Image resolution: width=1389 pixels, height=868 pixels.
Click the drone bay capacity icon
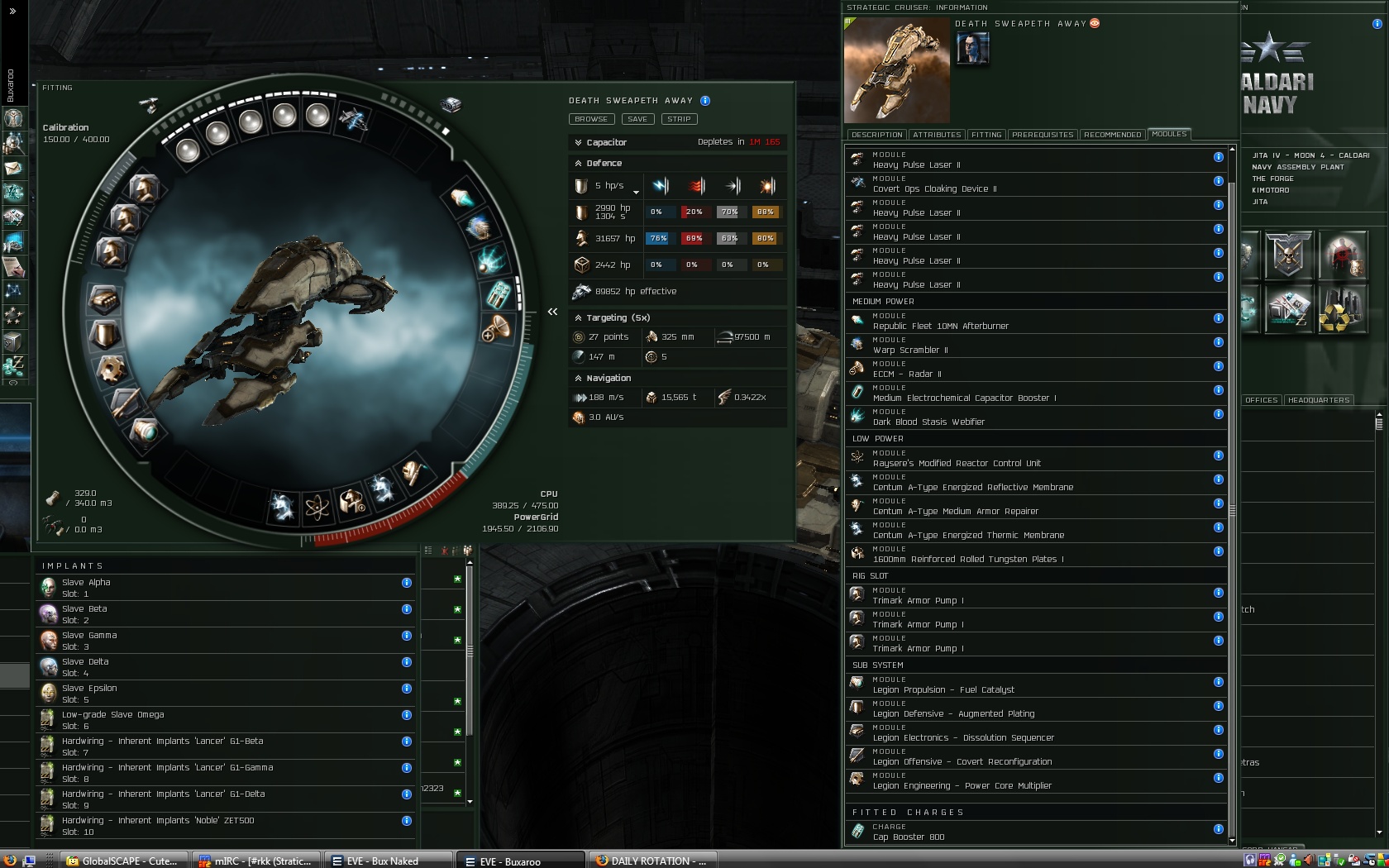point(53,525)
